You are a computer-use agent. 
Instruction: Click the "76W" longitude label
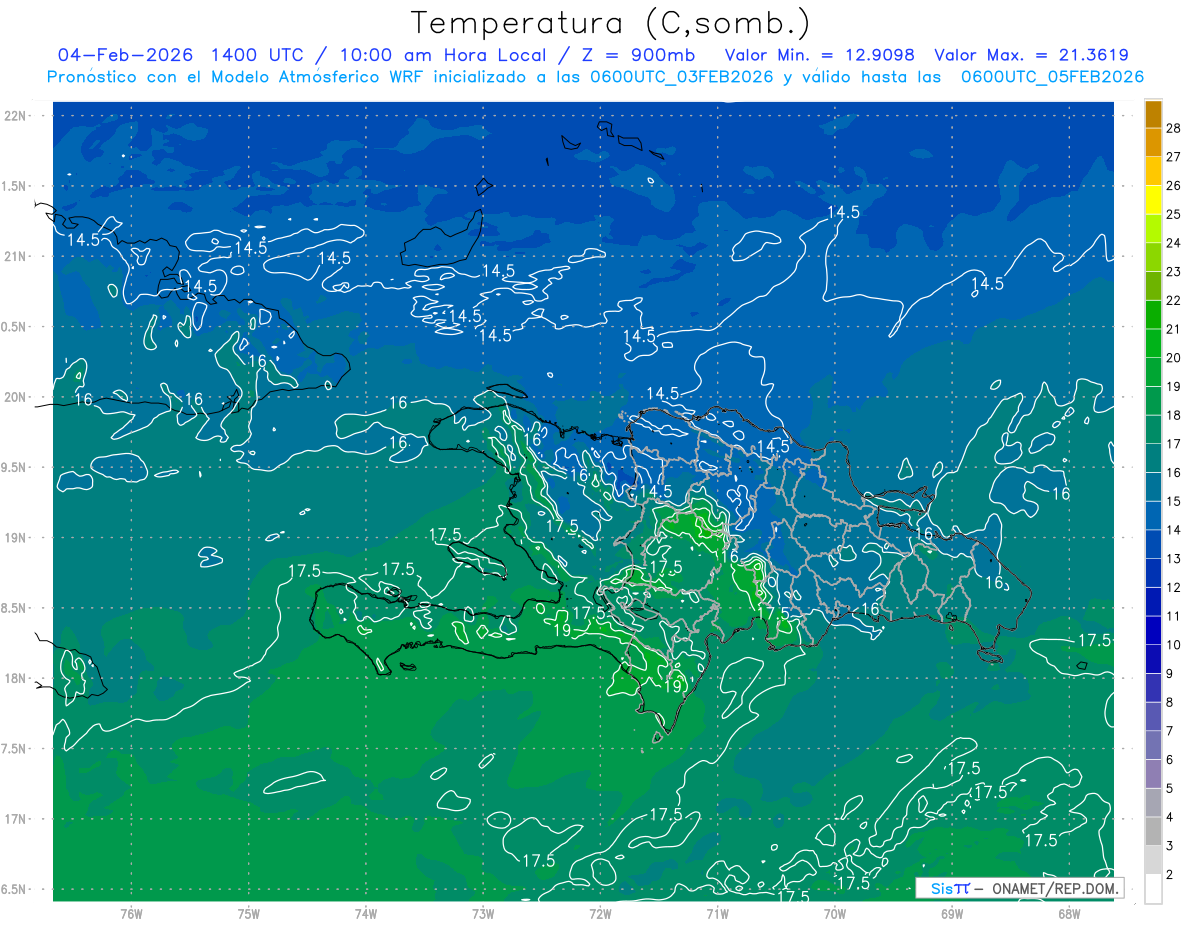(131, 914)
